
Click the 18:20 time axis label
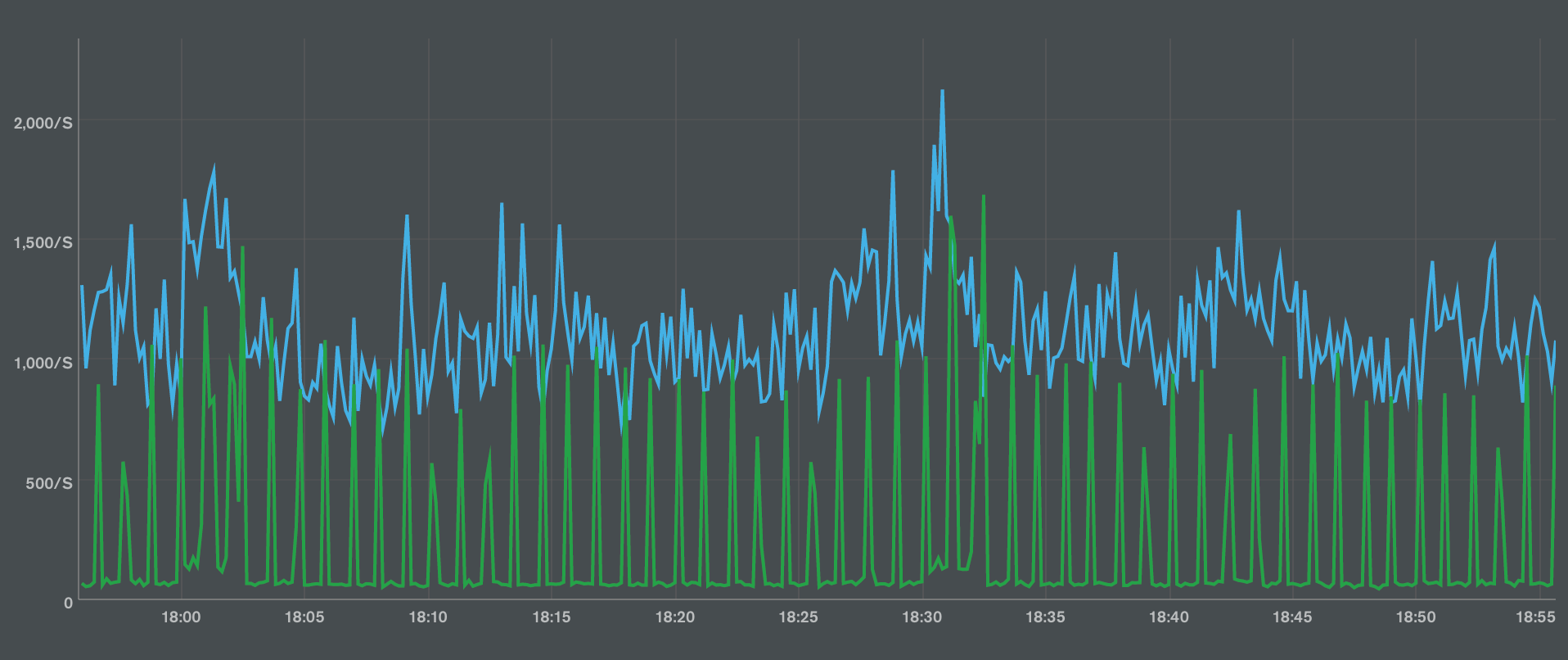pyautogui.click(x=675, y=617)
